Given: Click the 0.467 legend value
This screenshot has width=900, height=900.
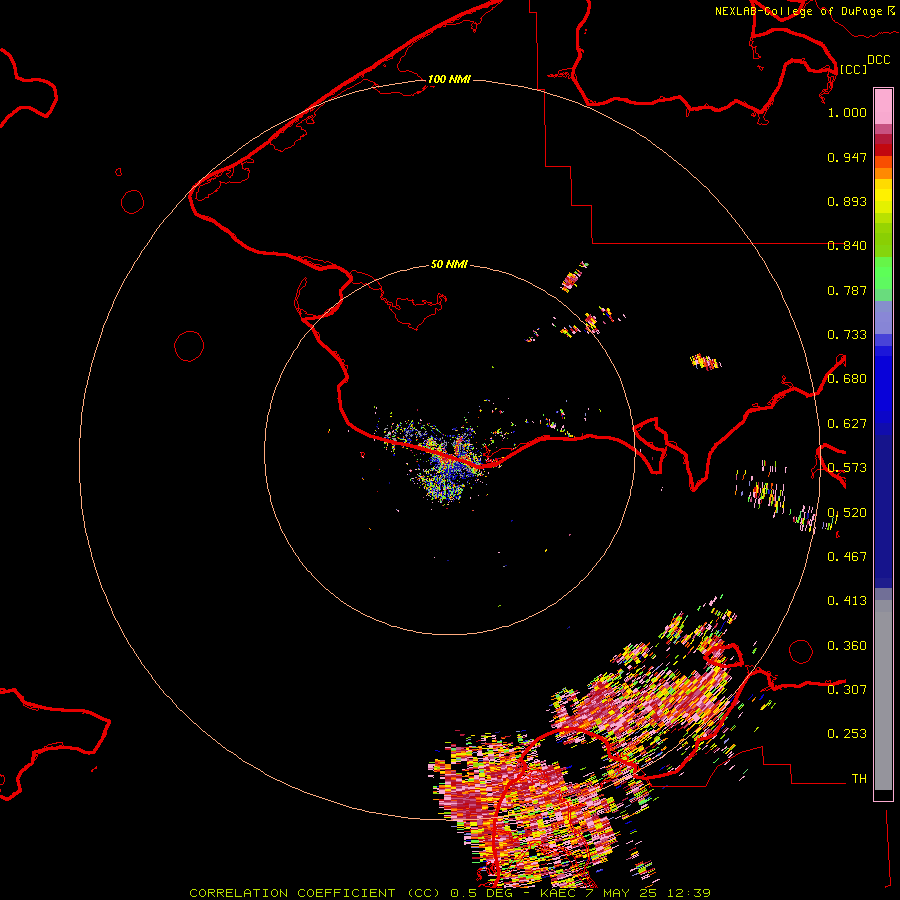Looking at the screenshot, I should 847,557.
